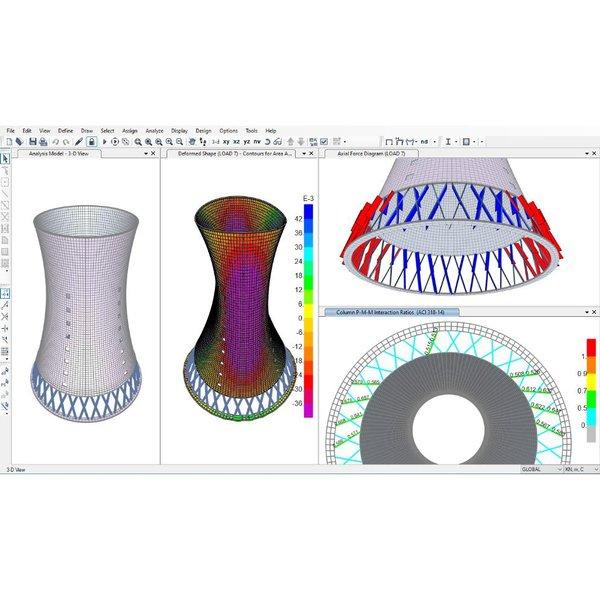The image size is (600, 600).
Task: Expand Analysis Model view dropdown arrow
Action: 146,153
